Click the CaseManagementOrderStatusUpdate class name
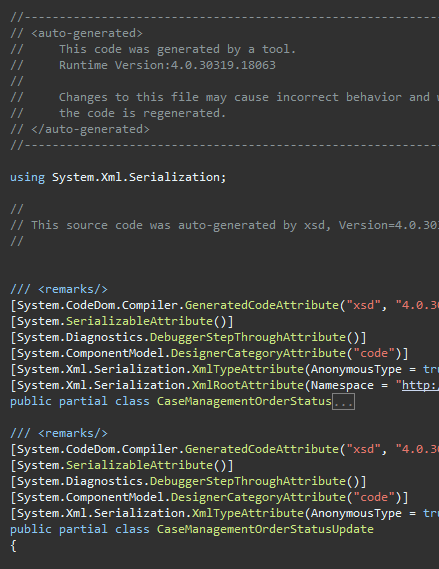Image resolution: width=439 pixels, height=569 pixels. click(265, 529)
